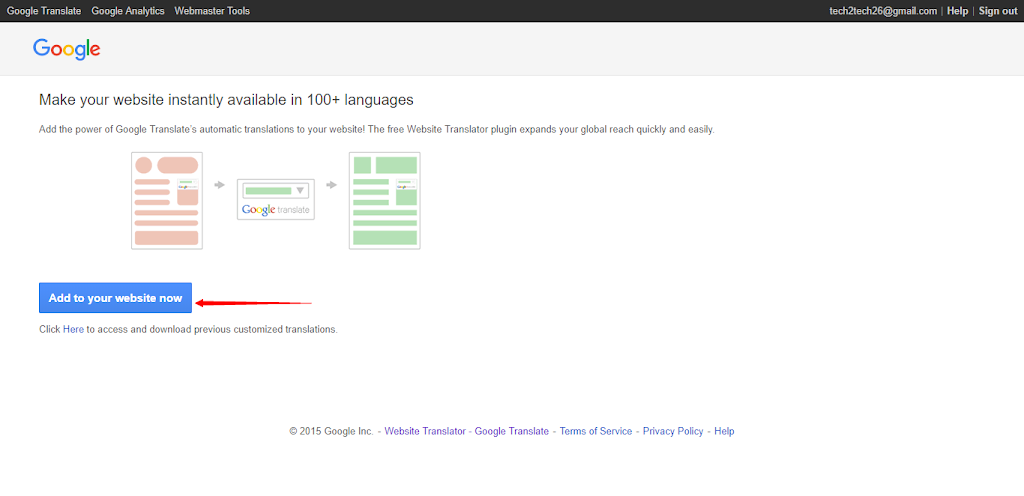Open Google Analytics from the top bar
1024x496 pixels.
(x=130, y=11)
